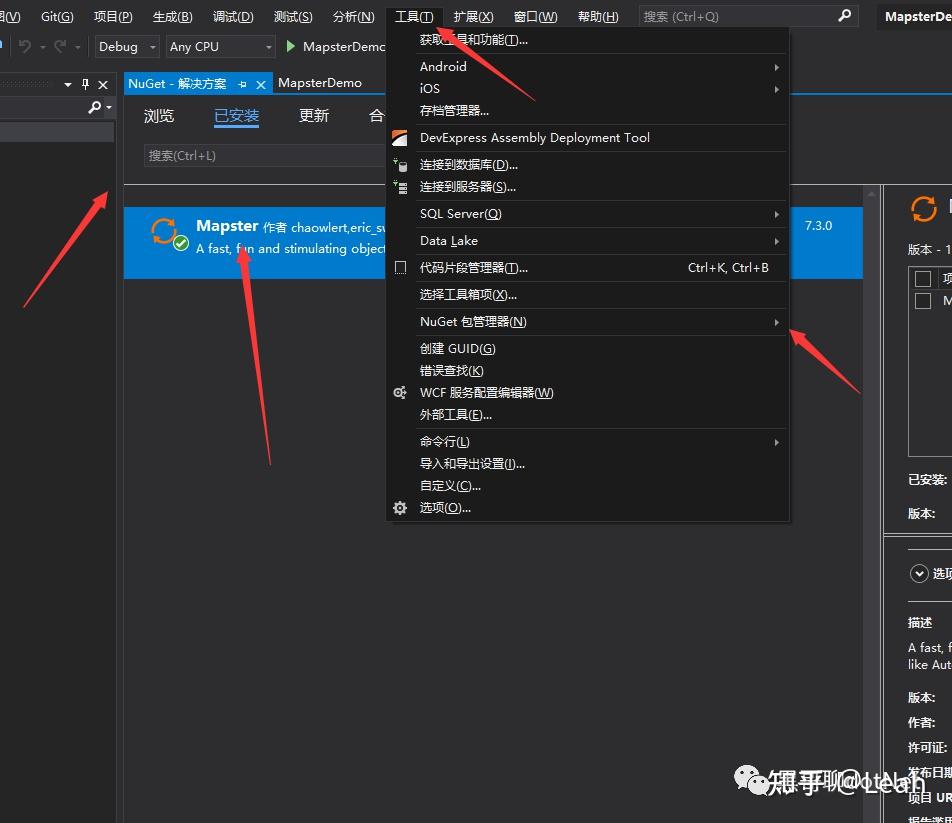Open the 工具(T) menu
The image size is (952, 823).
pos(414,16)
